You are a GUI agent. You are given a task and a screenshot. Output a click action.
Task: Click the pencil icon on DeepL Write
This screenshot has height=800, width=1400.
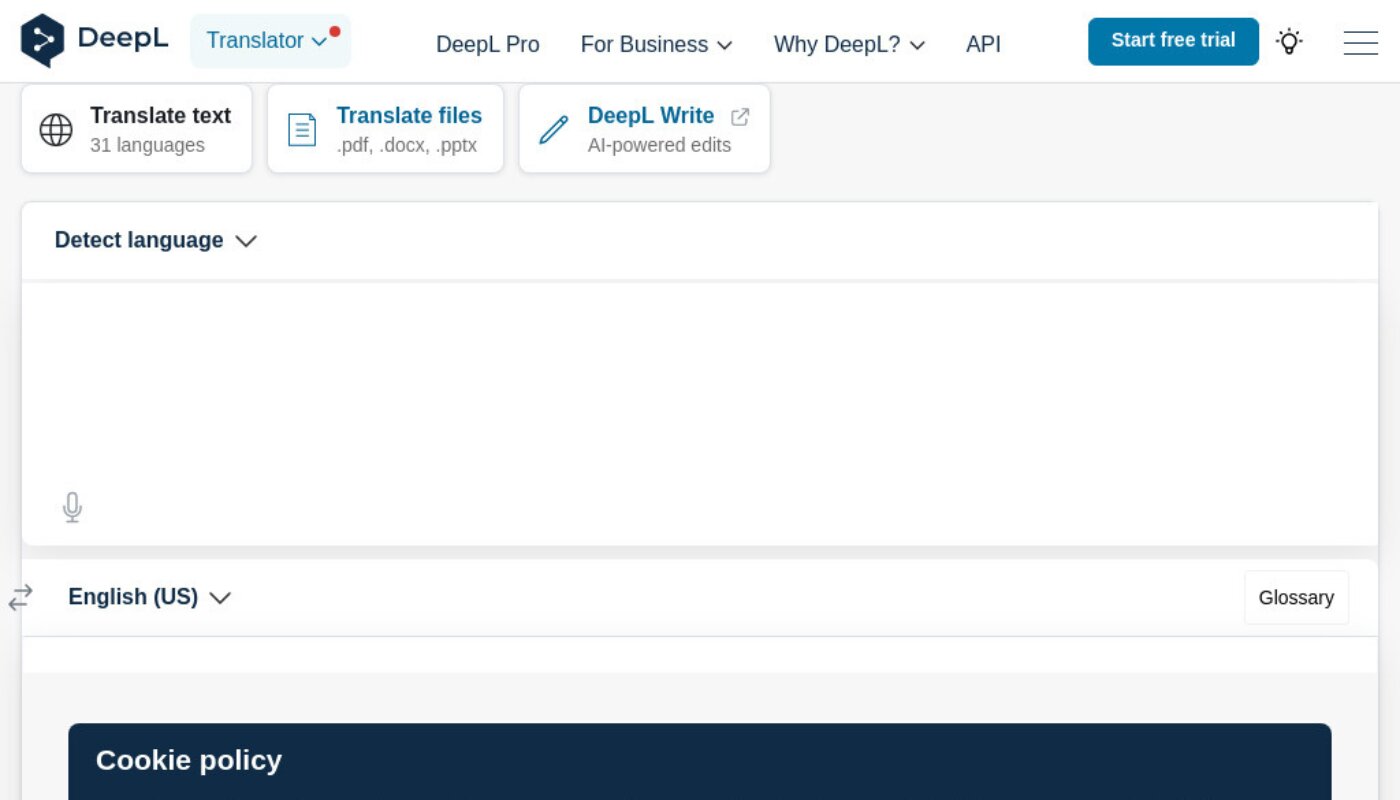553,130
